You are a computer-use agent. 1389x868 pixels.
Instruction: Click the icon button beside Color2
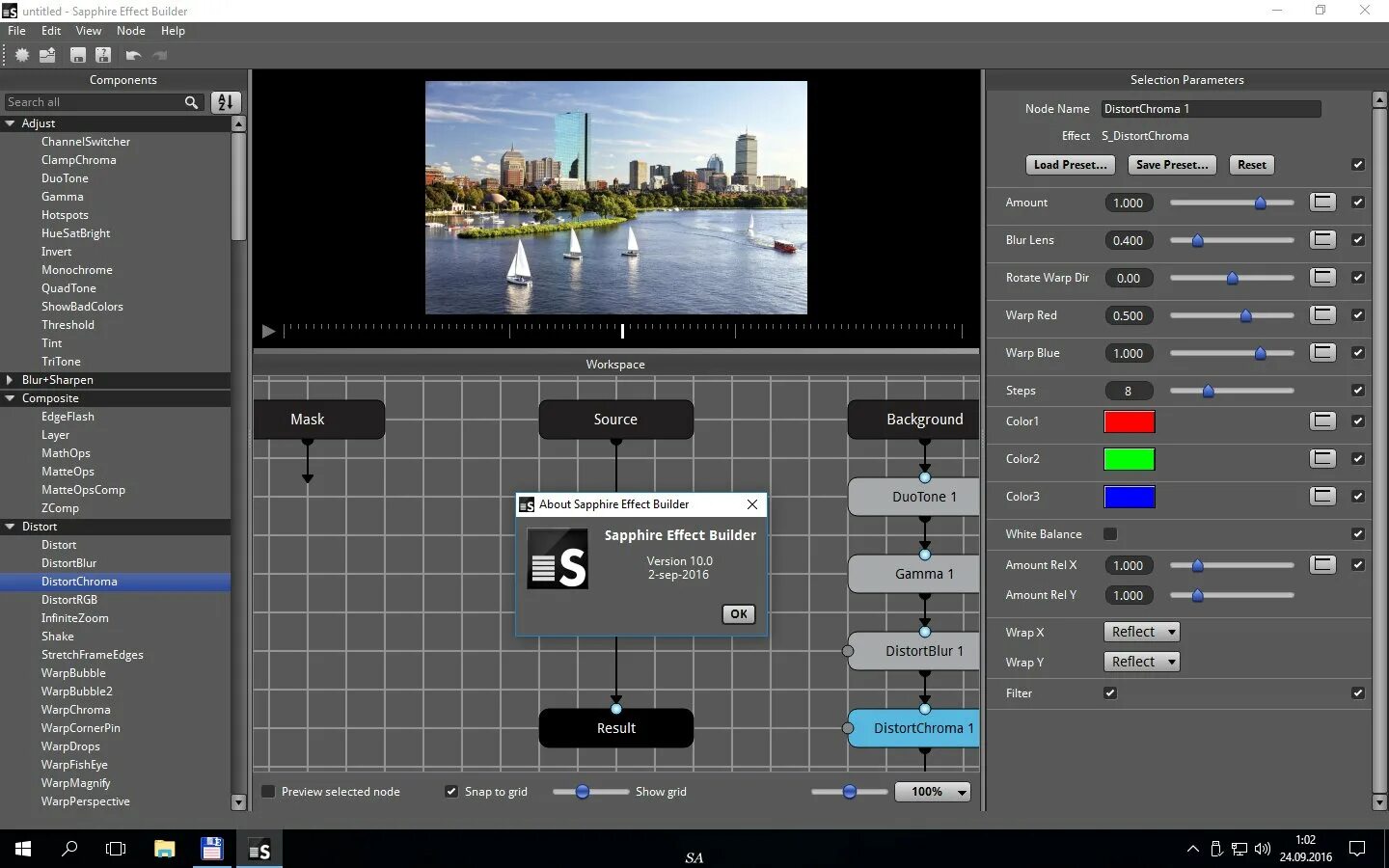tap(1322, 459)
